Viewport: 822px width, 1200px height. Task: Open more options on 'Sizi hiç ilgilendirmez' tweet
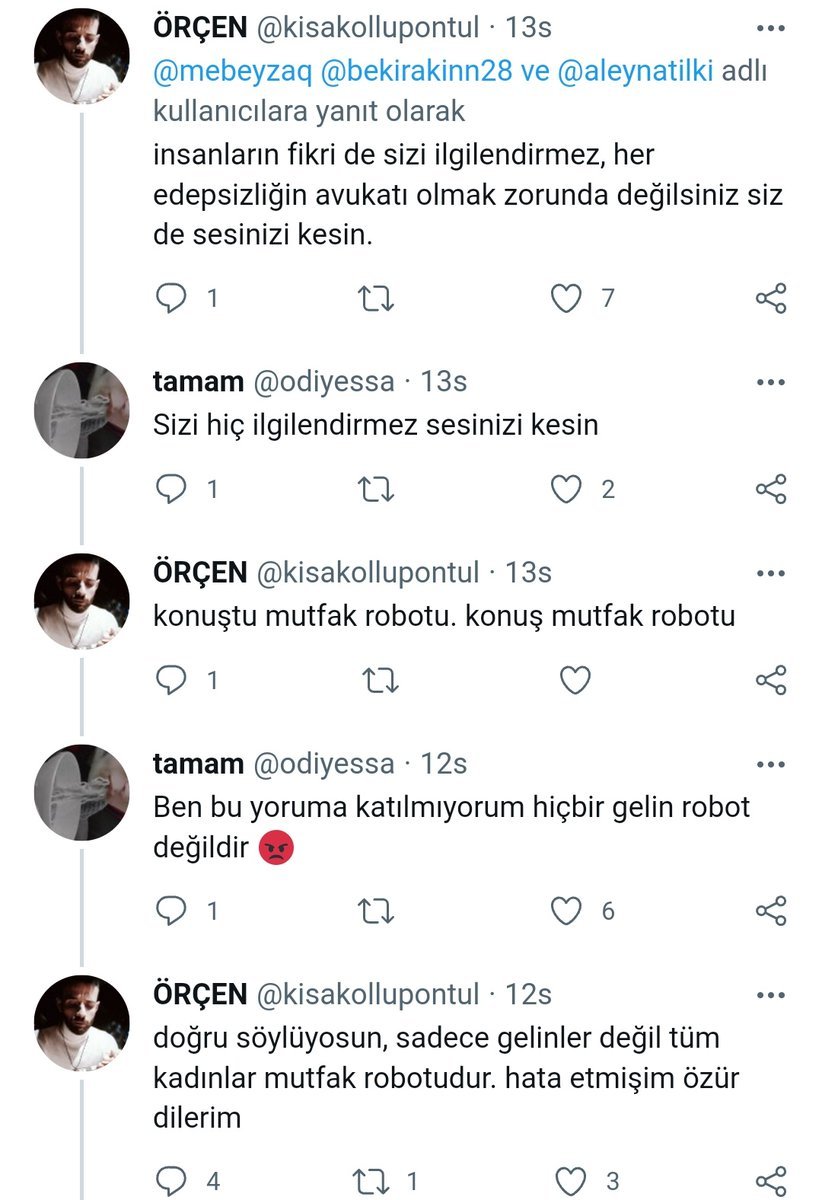pos(771,382)
